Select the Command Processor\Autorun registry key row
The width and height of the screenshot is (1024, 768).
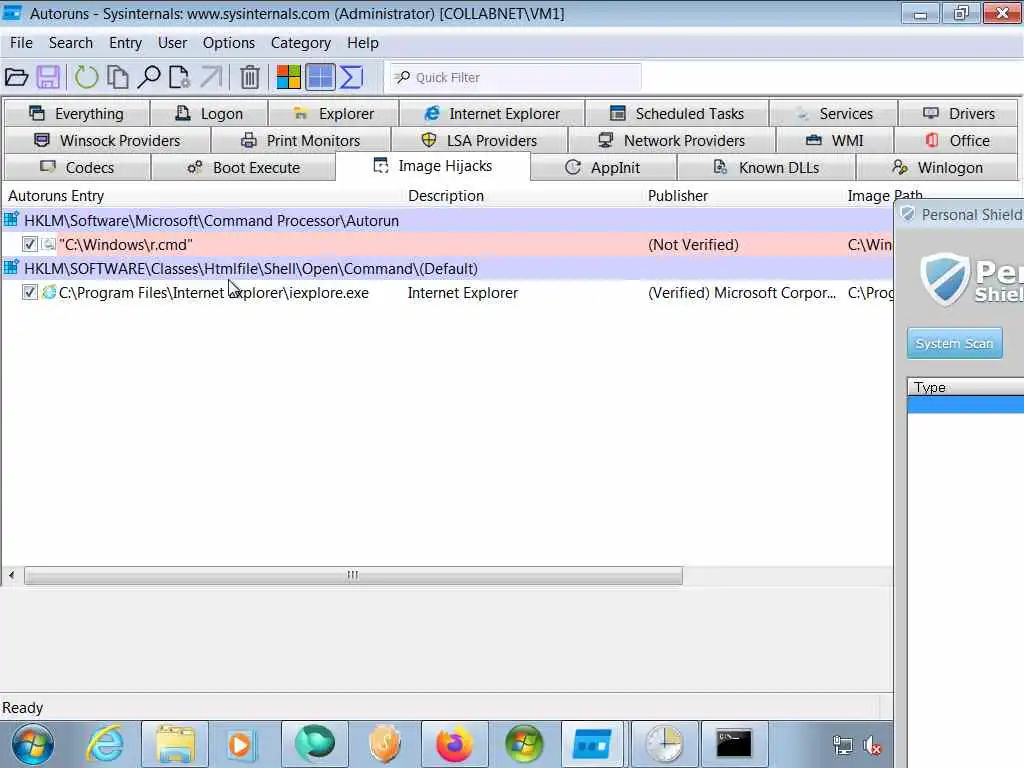pyautogui.click(x=447, y=221)
